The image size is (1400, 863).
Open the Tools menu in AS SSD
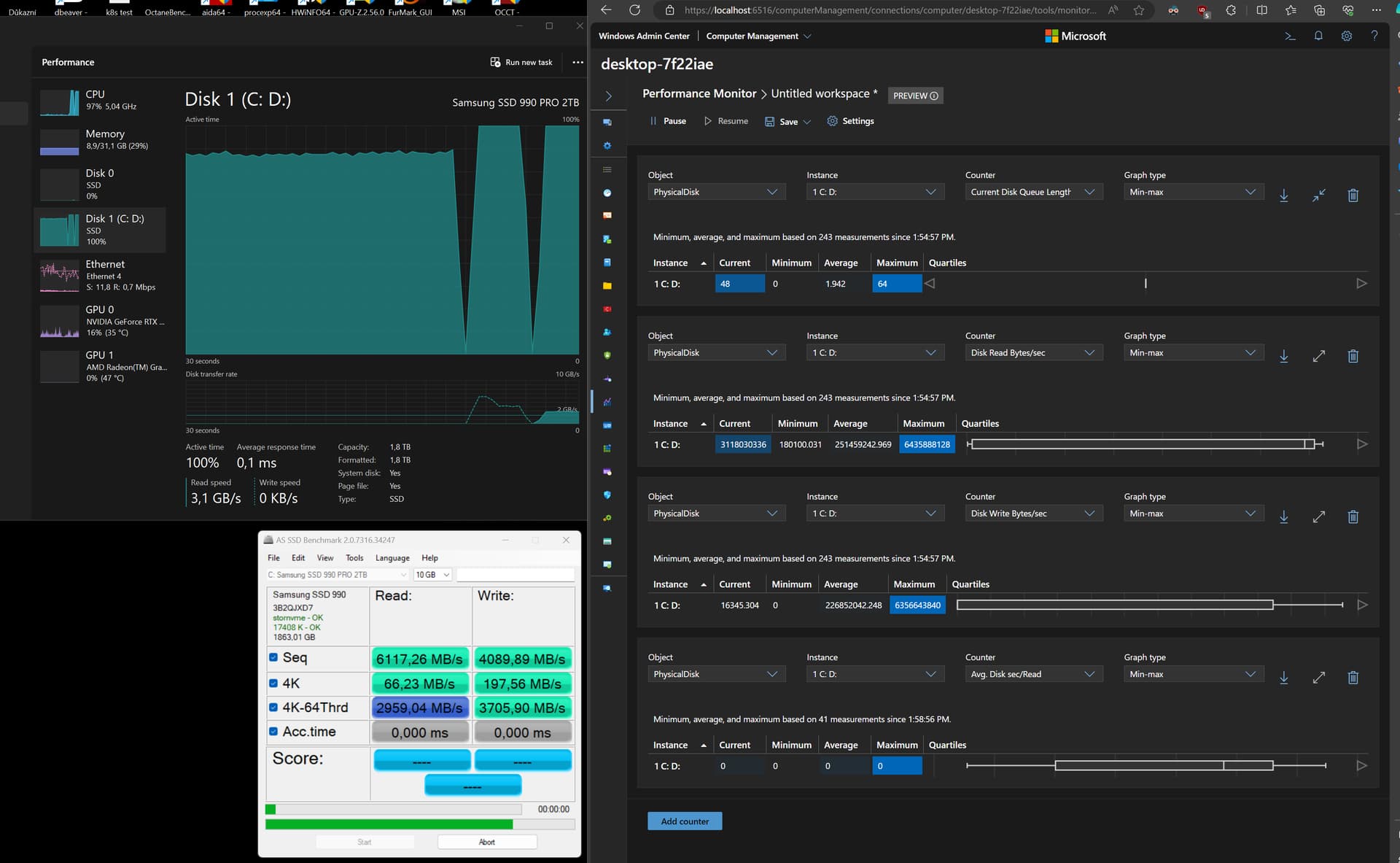pyautogui.click(x=354, y=558)
